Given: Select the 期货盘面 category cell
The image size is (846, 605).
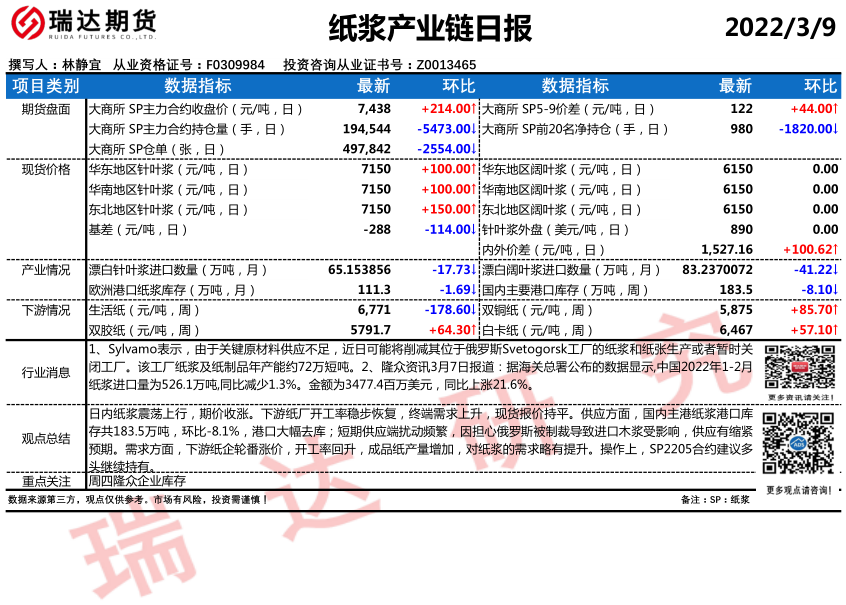Looking at the screenshot, I should tap(46, 109).
